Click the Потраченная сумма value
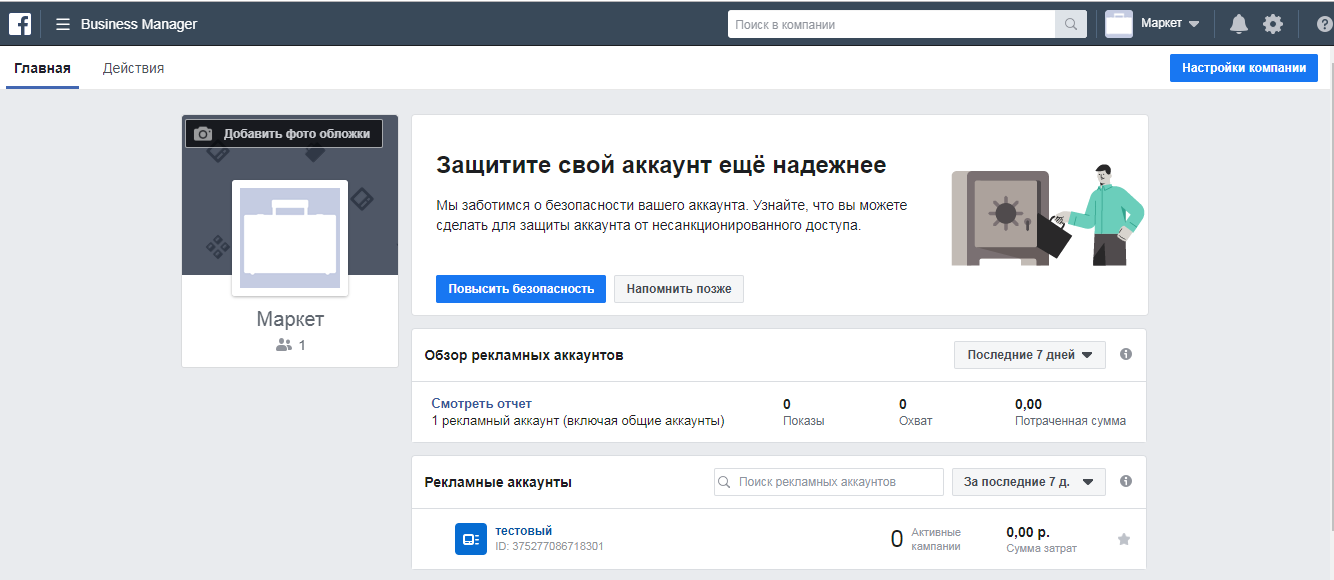Screen dimensions: 1334x580 point(1028,404)
